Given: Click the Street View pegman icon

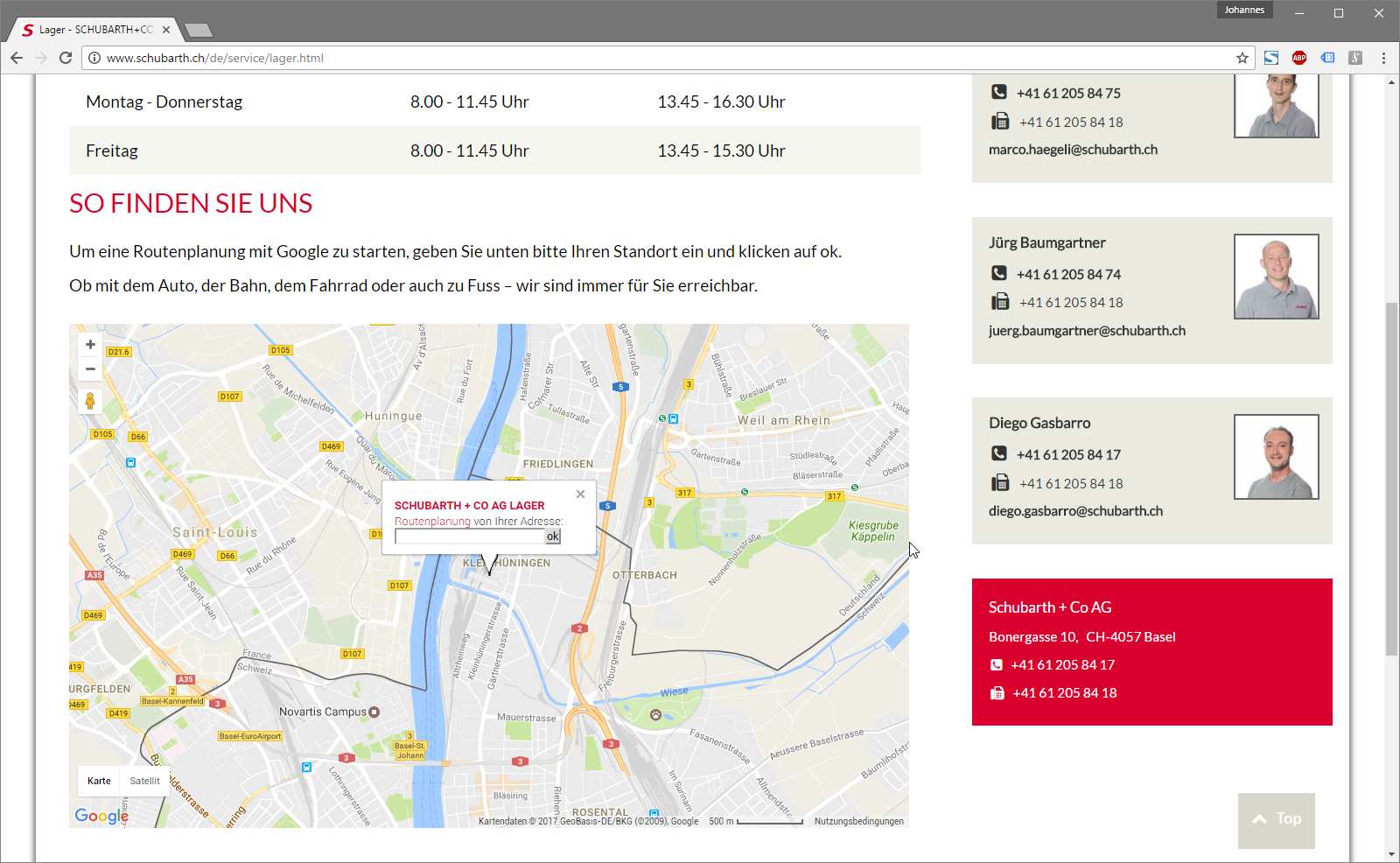Looking at the screenshot, I should pyautogui.click(x=90, y=402).
